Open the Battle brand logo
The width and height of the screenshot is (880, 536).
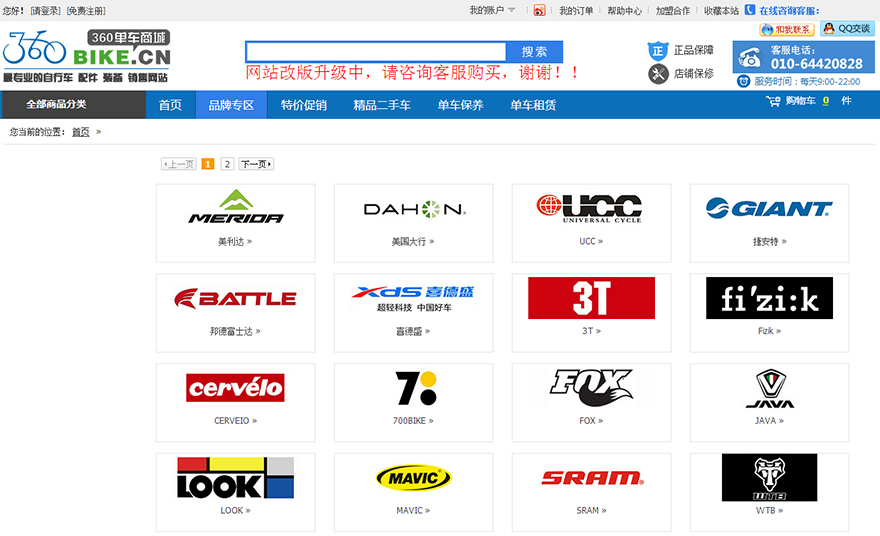(235, 299)
